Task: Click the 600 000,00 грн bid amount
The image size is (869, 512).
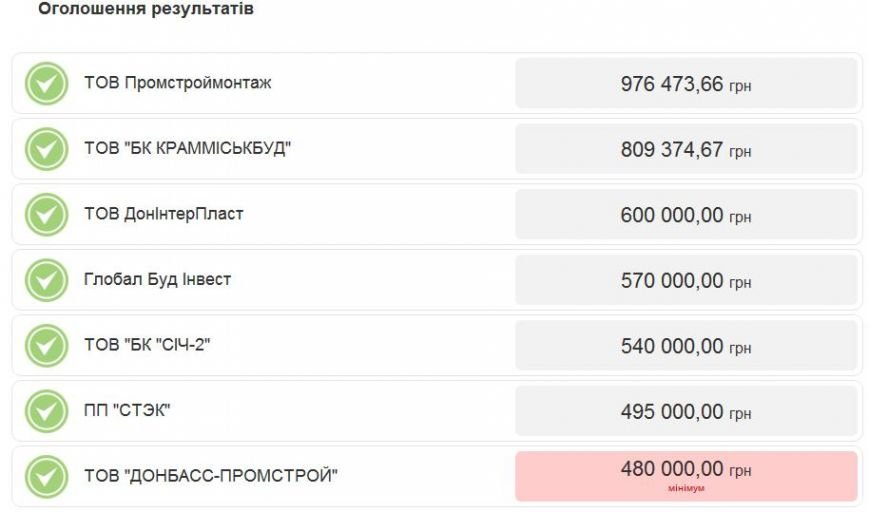Action: pos(686,214)
